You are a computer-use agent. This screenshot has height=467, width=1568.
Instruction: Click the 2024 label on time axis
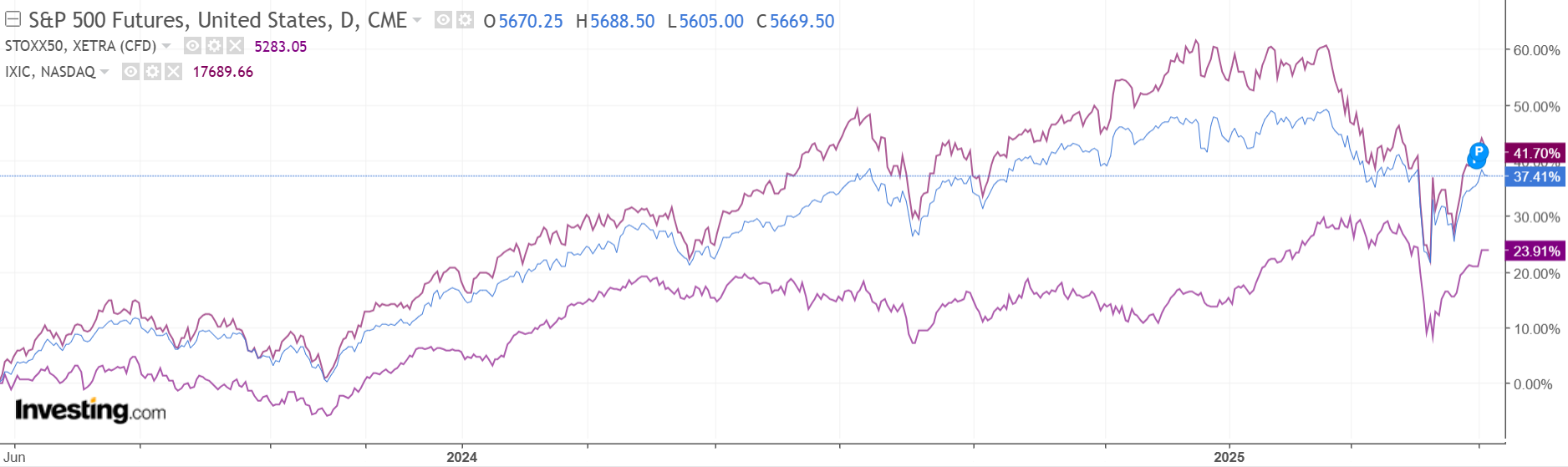(x=461, y=457)
